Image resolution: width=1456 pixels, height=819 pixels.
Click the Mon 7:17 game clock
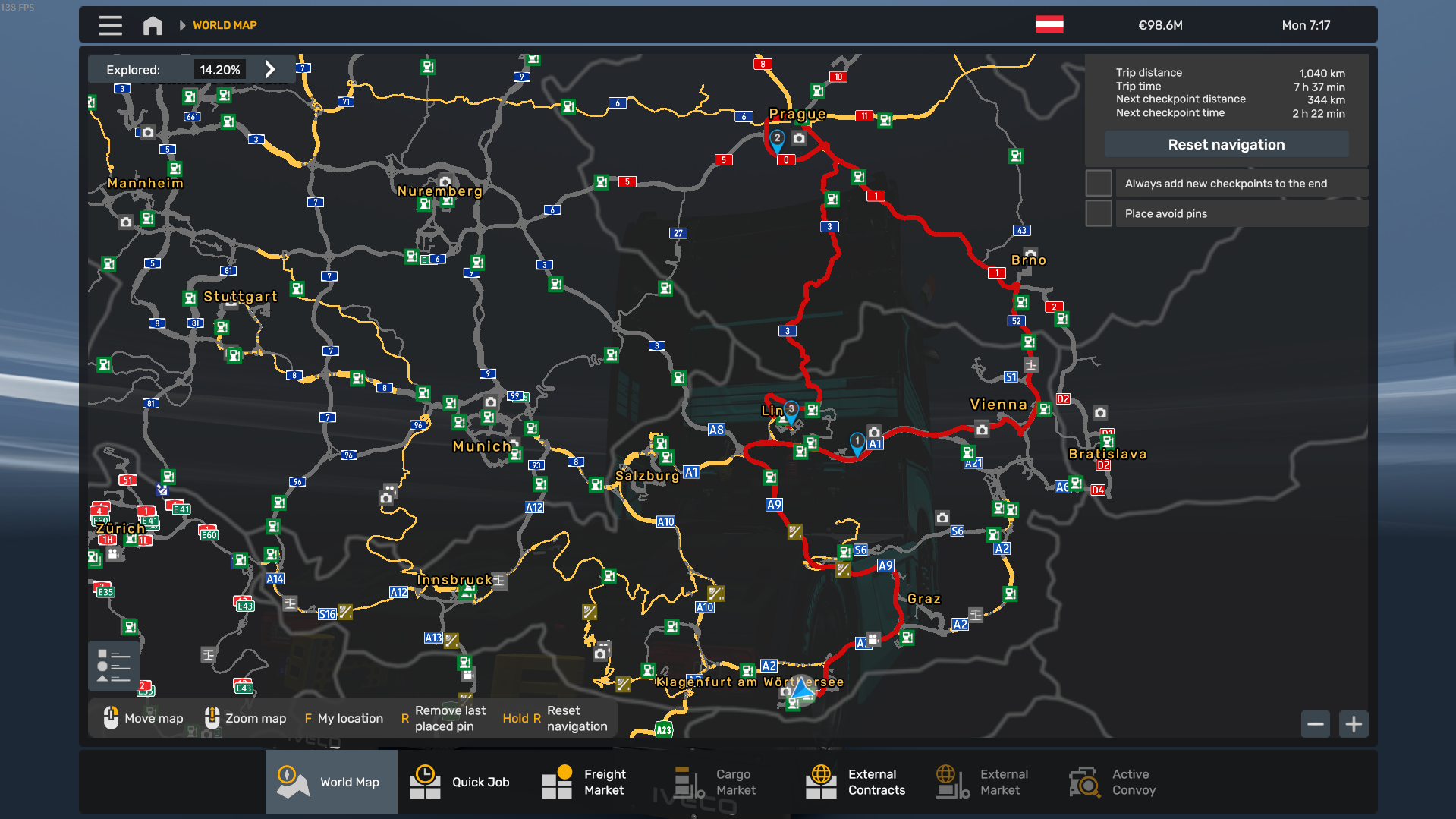[x=1306, y=25]
